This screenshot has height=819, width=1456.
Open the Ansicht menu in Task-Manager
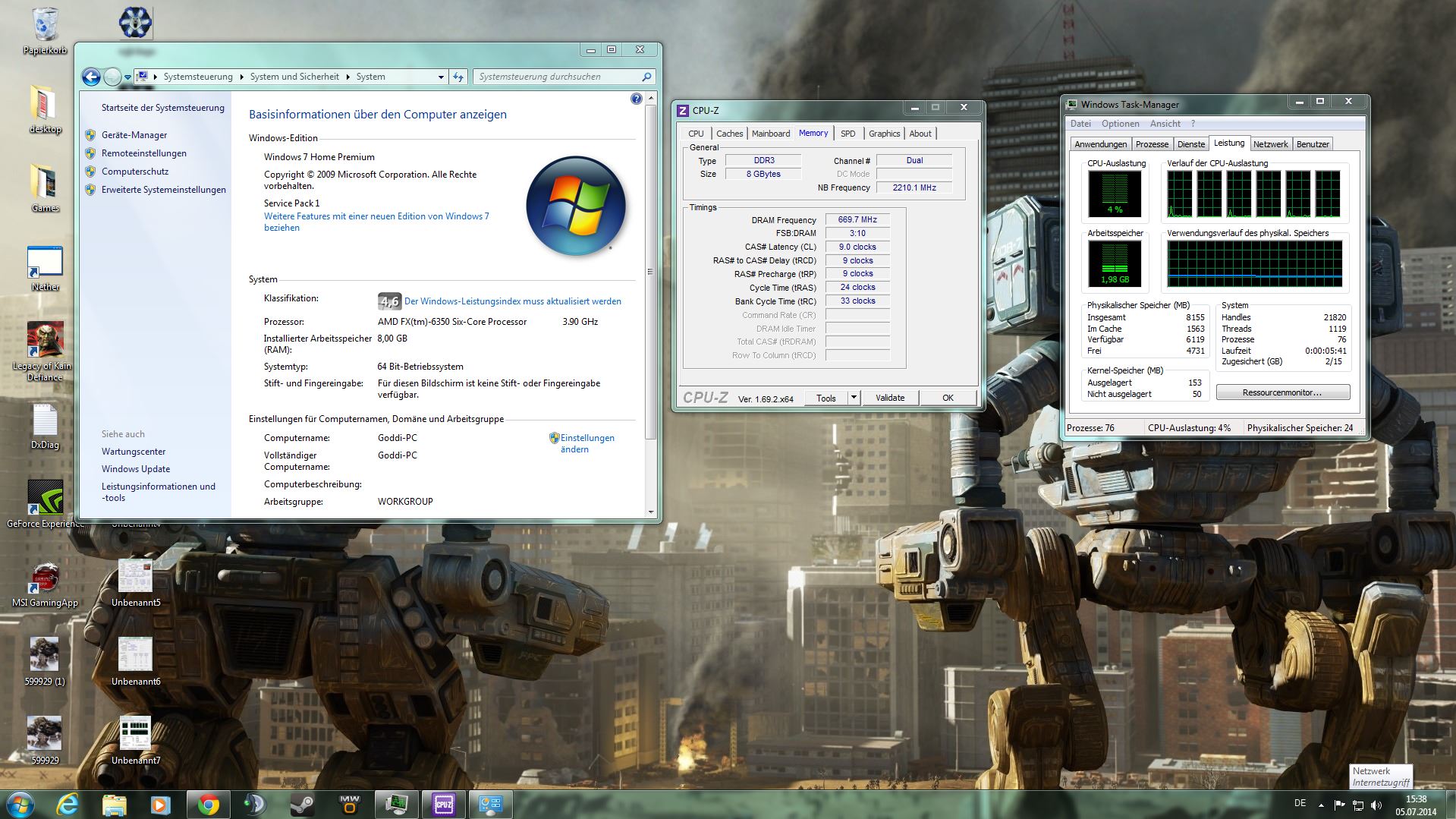pyautogui.click(x=1165, y=124)
